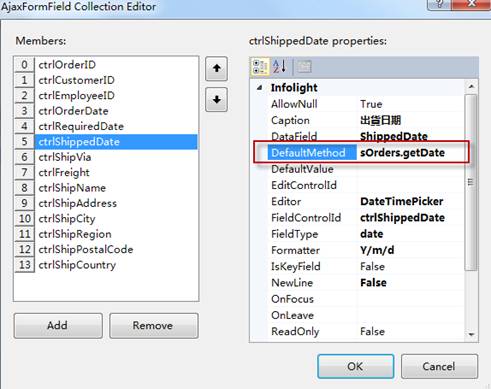Image resolution: width=491 pixels, height=389 pixels.
Task: Click the Caption value 出货日期
Action: (x=380, y=120)
